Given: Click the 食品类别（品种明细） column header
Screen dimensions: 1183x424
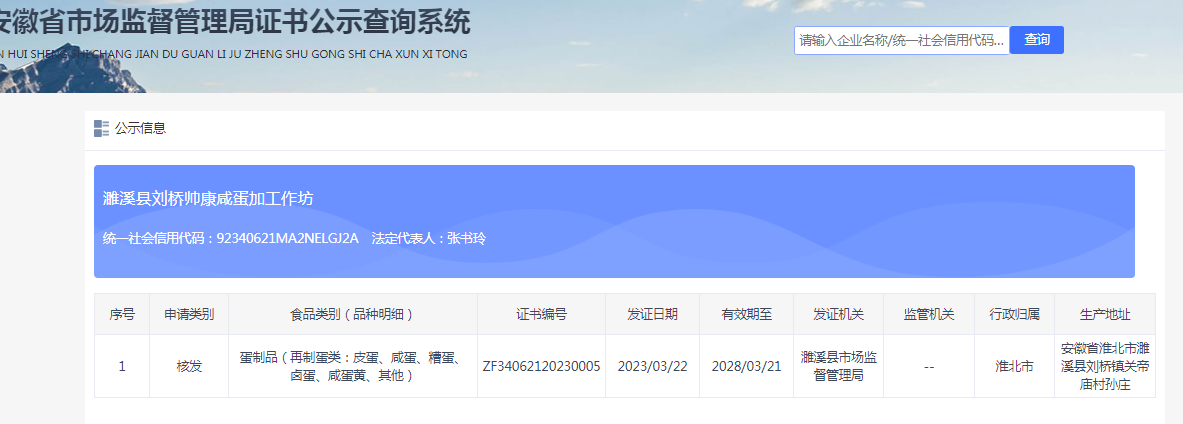Looking at the screenshot, I should pyautogui.click(x=352, y=314).
